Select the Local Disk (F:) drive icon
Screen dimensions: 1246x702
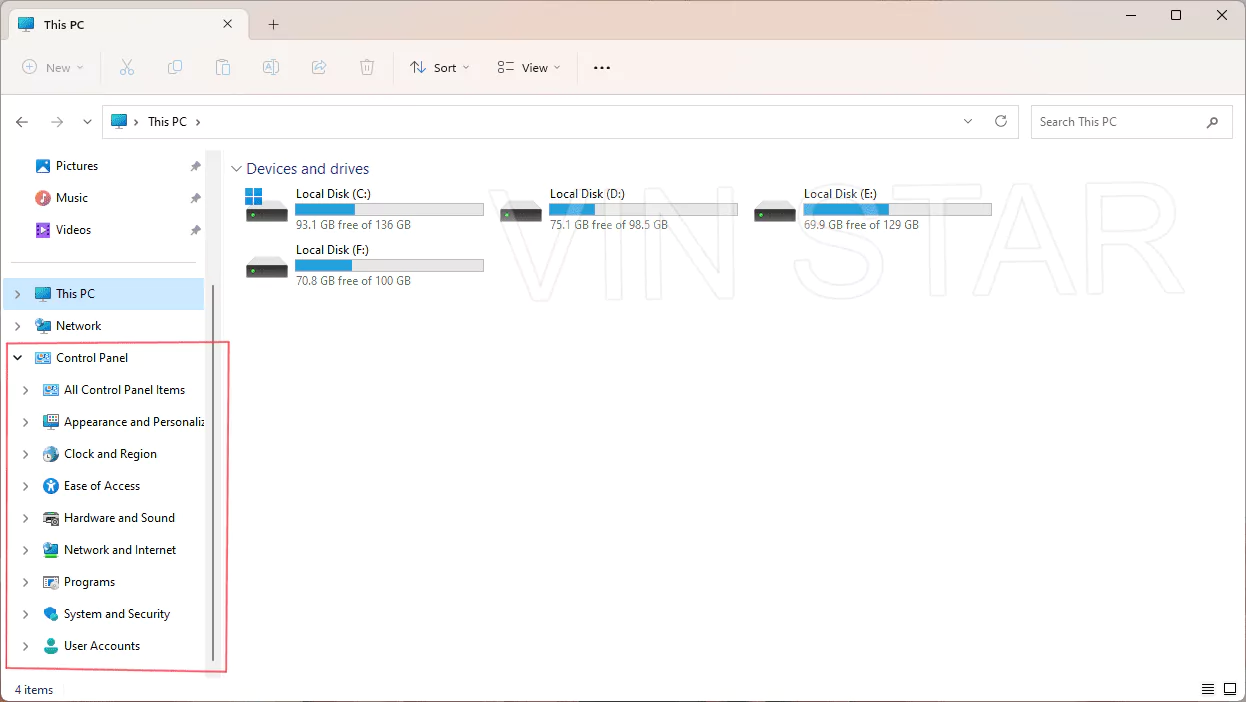pyautogui.click(x=267, y=266)
